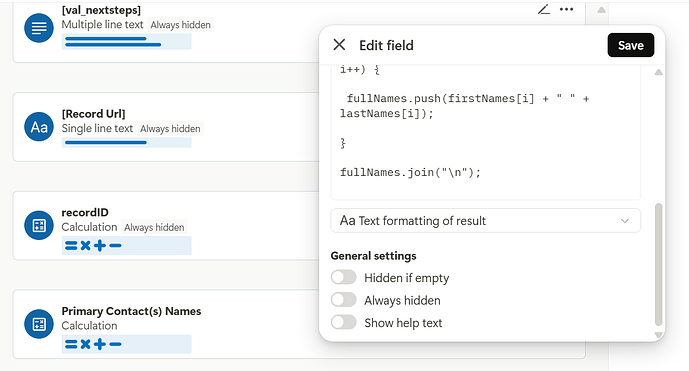Screen dimensions: 689x371
Task: Click Primary Contact(s) Names calculation icon
Action: 39,324
